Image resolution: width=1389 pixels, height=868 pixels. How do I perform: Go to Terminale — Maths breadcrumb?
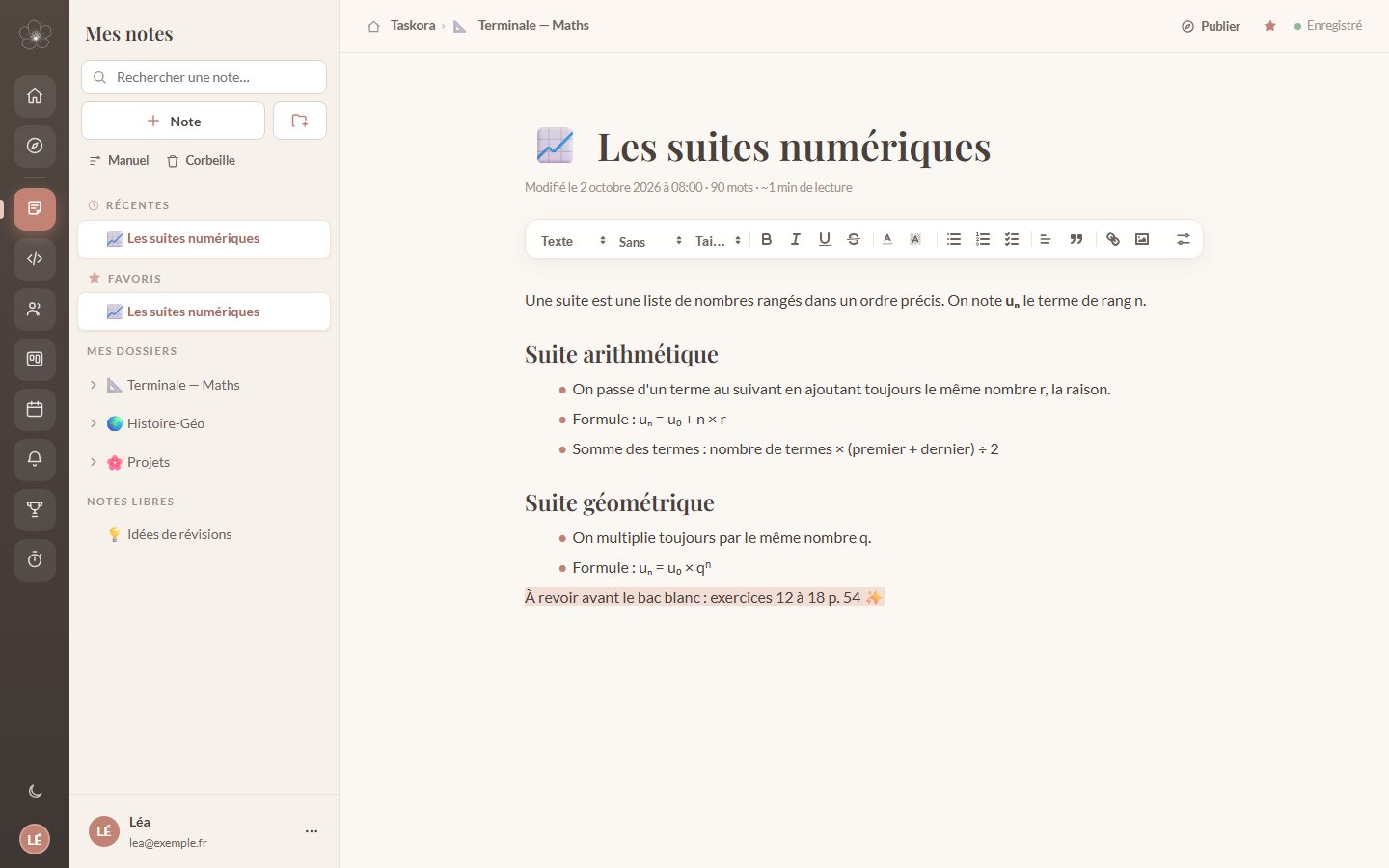click(533, 25)
